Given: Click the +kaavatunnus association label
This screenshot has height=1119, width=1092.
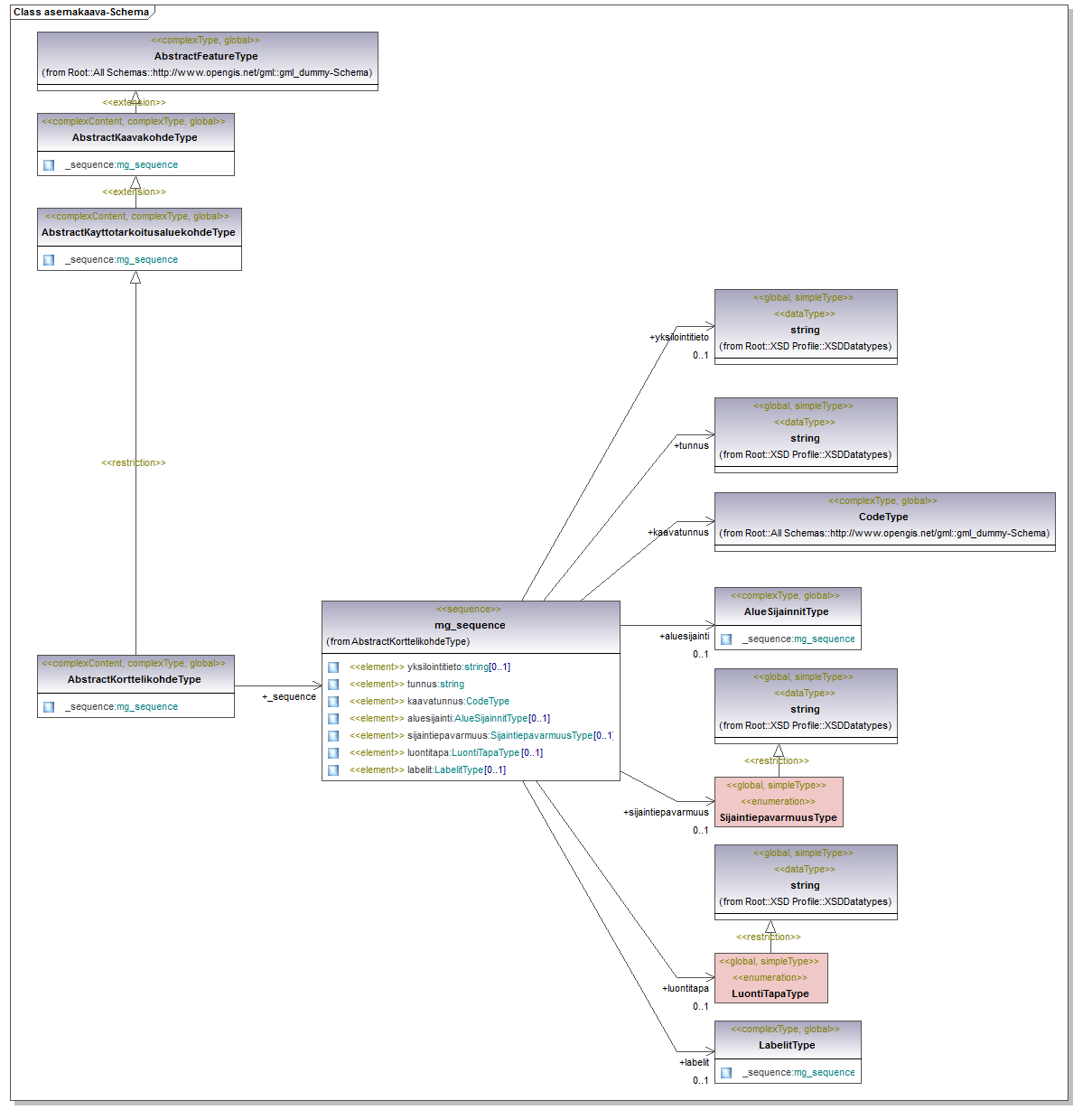Looking at the screenshot, I should [x=678, y=533].
